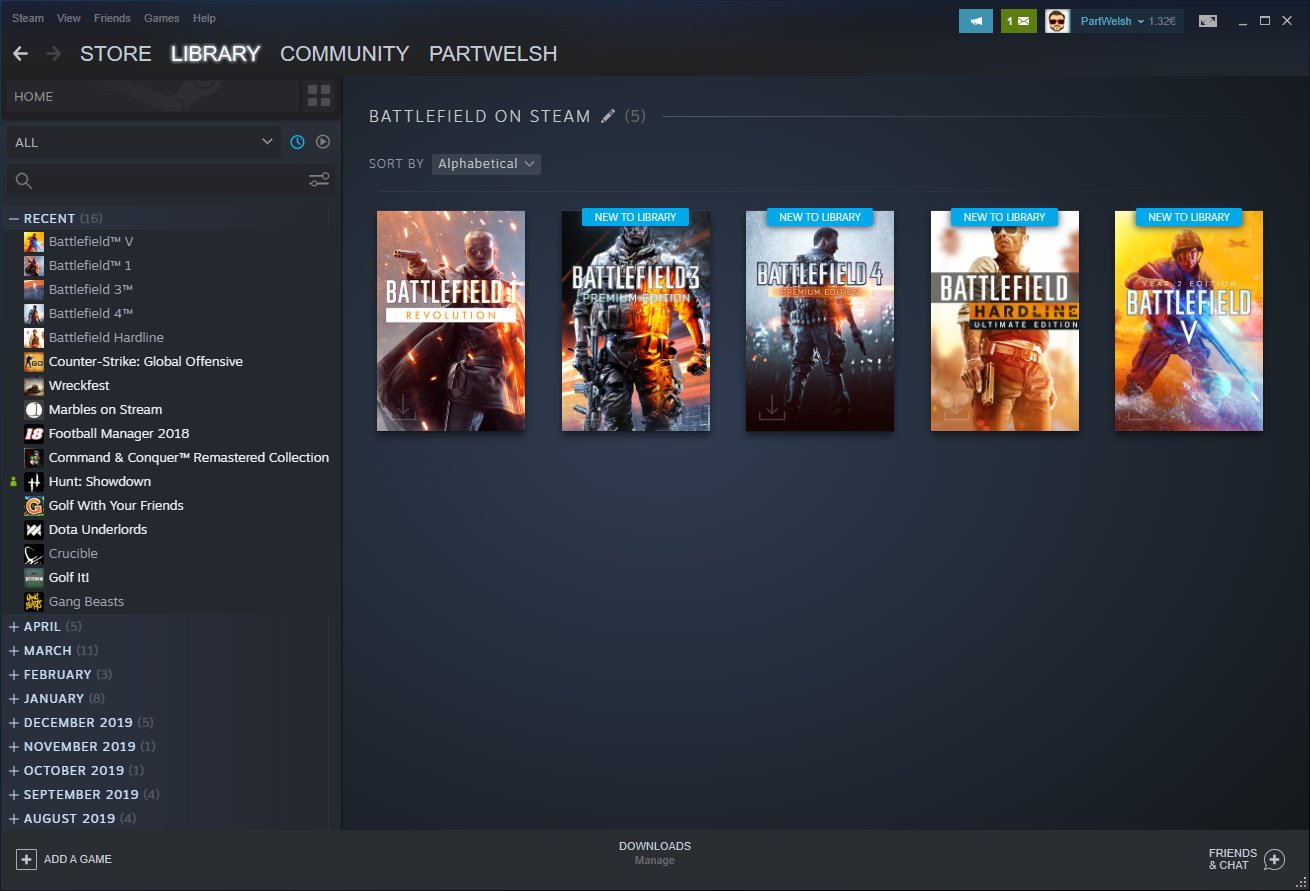The height and width of the screenshot is (891, 1310).
Task: Open the Help menu
Action: click(x=204, y=18)
